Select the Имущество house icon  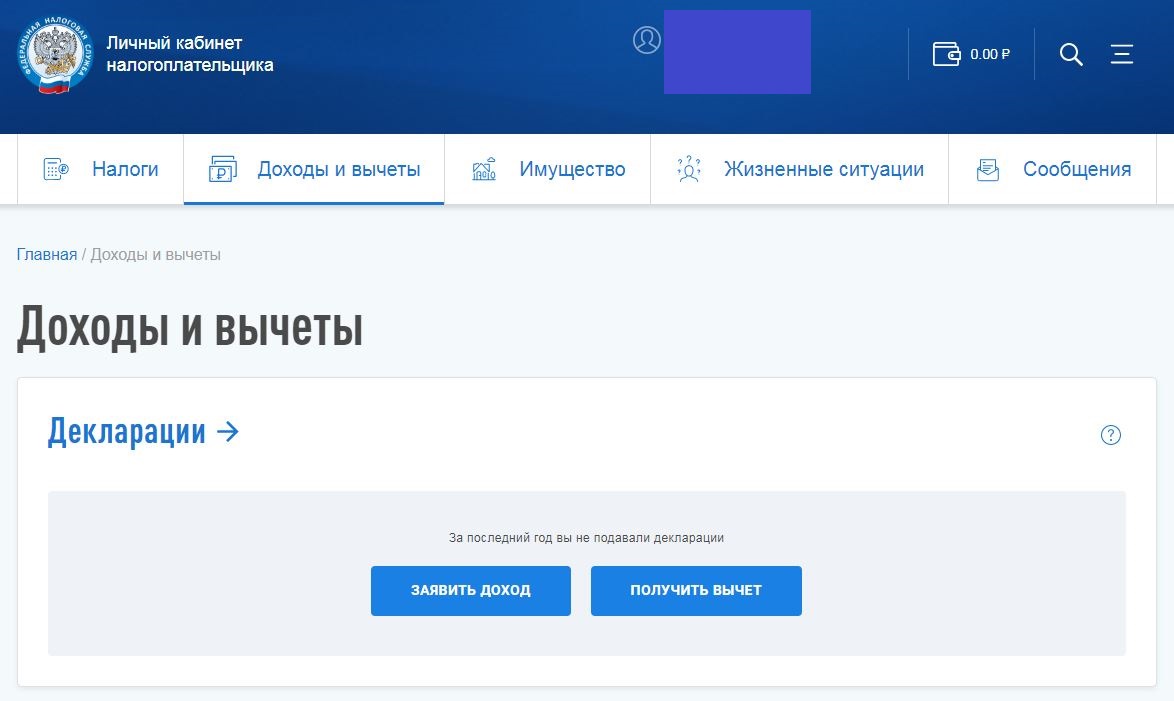(484, 168)
